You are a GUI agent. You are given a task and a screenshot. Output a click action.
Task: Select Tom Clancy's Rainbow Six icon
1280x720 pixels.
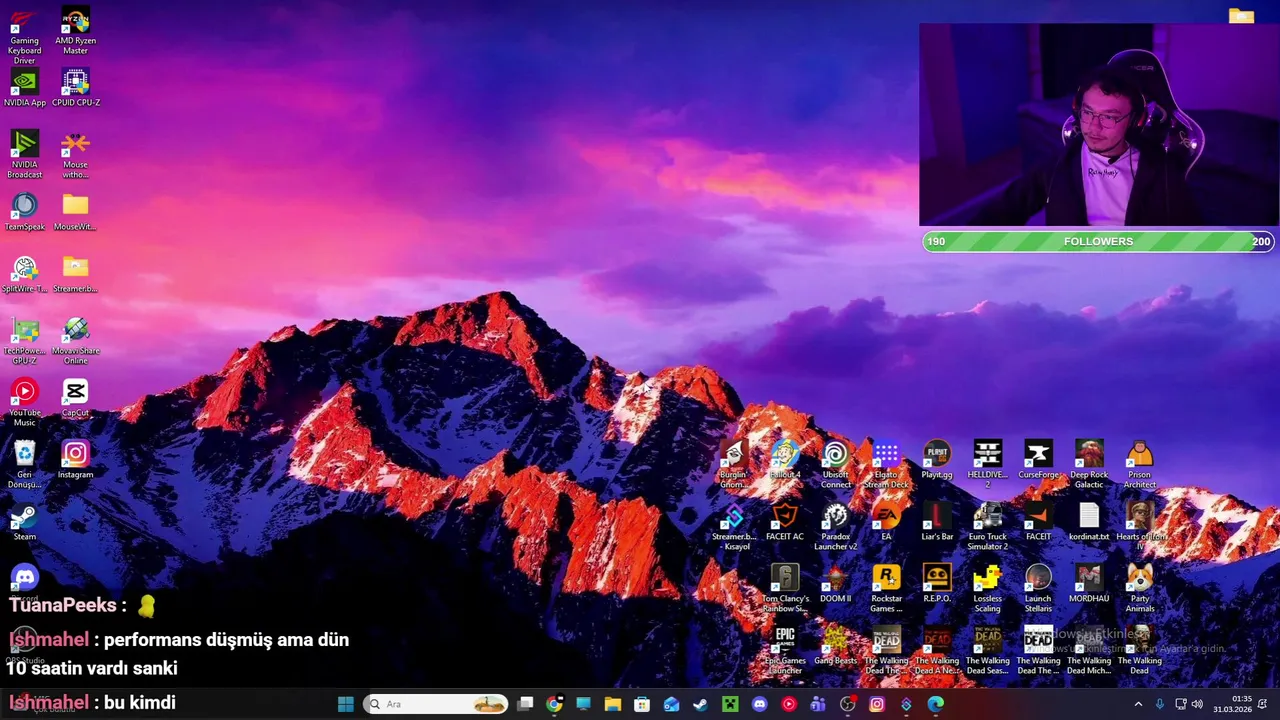[x=785, y=589]
